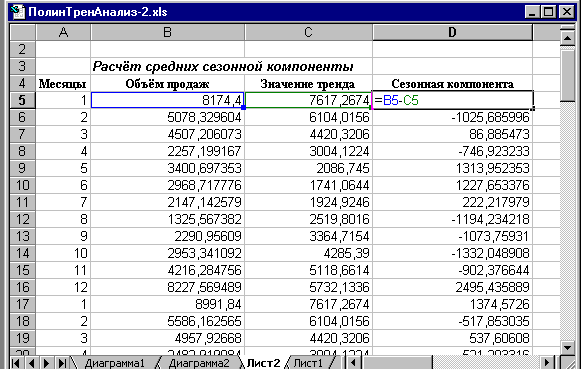The width and height of the screenshot is (581, 369).
Task: Switch to Диаграмма1 sheet tab
Action: (x=114, y=363)
